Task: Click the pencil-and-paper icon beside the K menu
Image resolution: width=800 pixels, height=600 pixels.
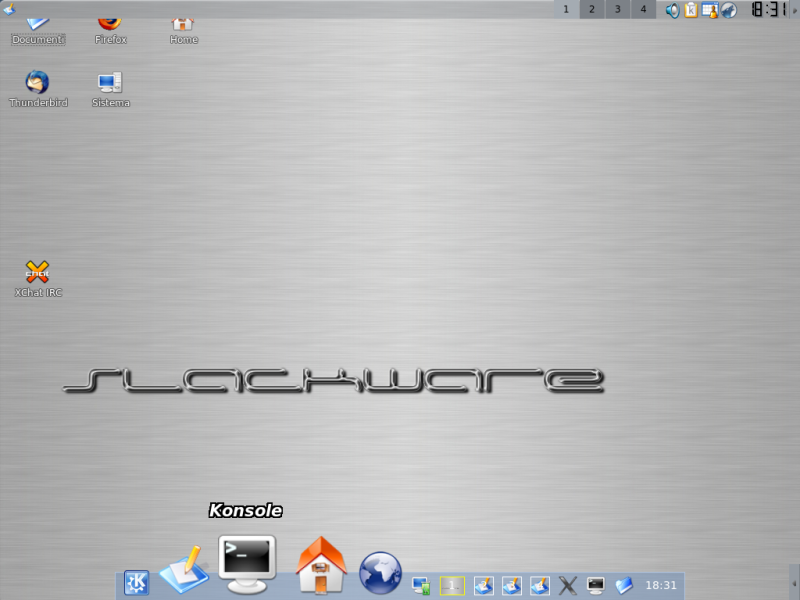Action: tap(184, 569)
